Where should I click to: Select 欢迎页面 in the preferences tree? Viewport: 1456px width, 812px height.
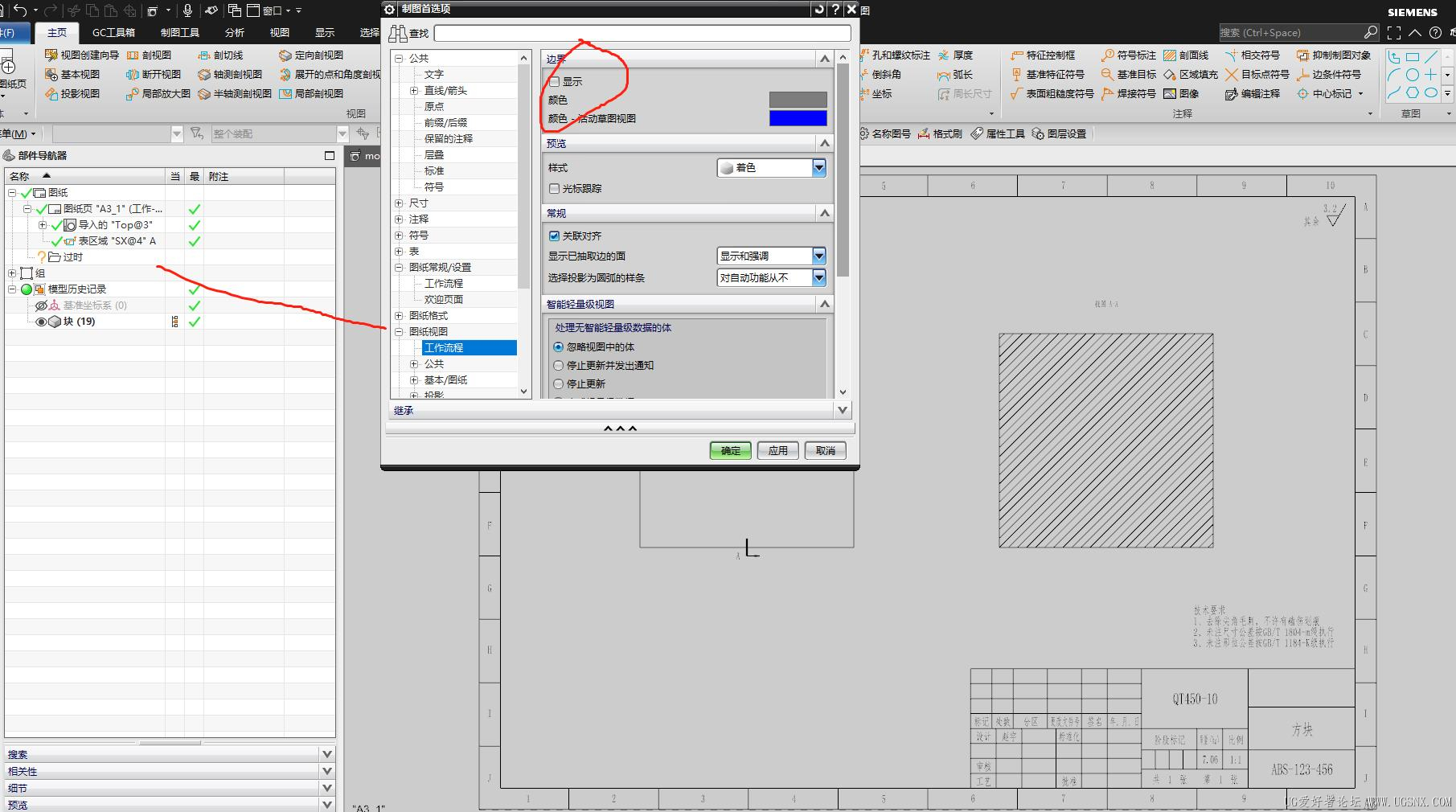[444, 299]
